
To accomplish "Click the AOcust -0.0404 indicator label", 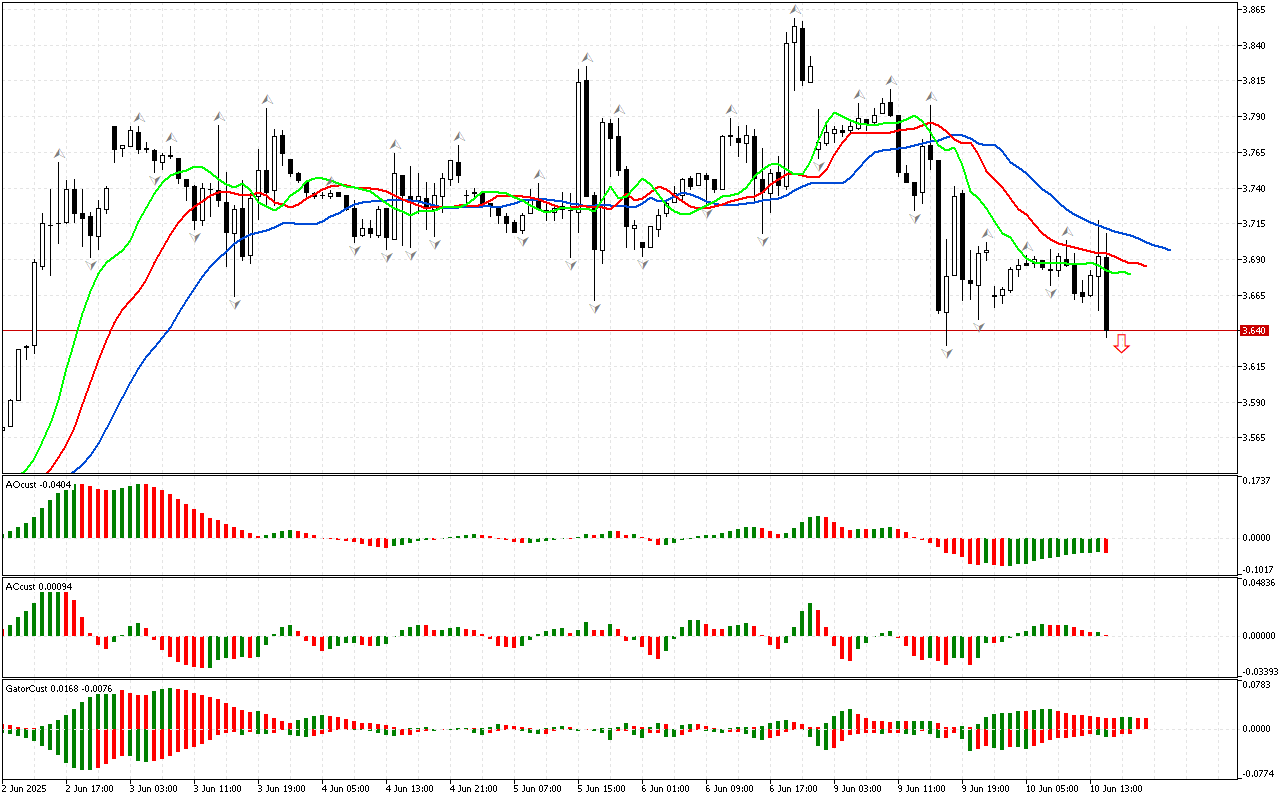I will 39,484.
